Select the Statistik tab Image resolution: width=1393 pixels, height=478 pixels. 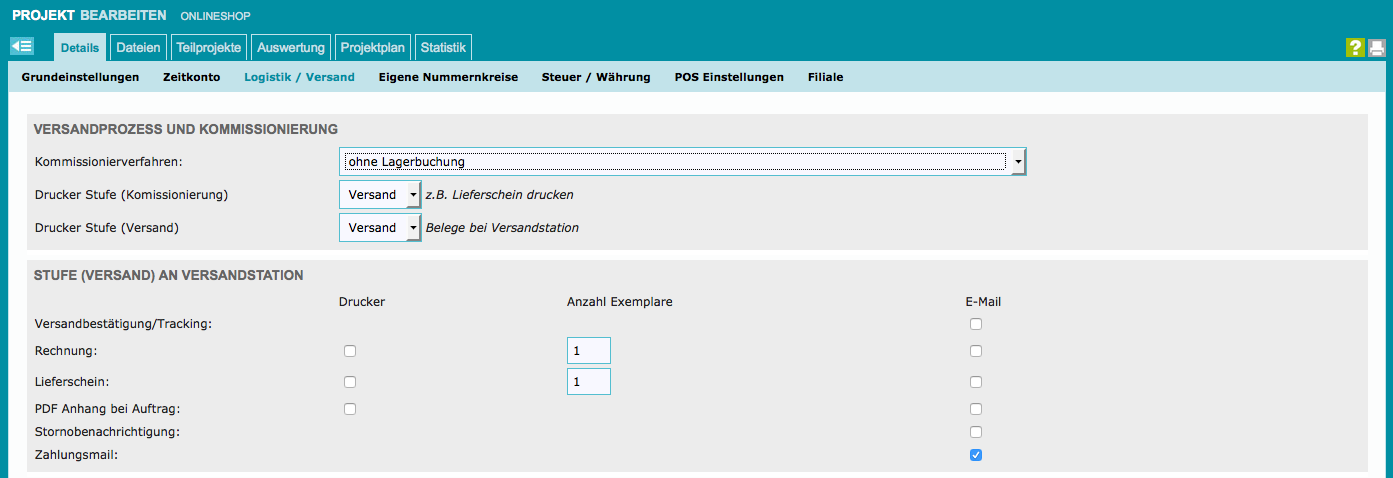443,47
